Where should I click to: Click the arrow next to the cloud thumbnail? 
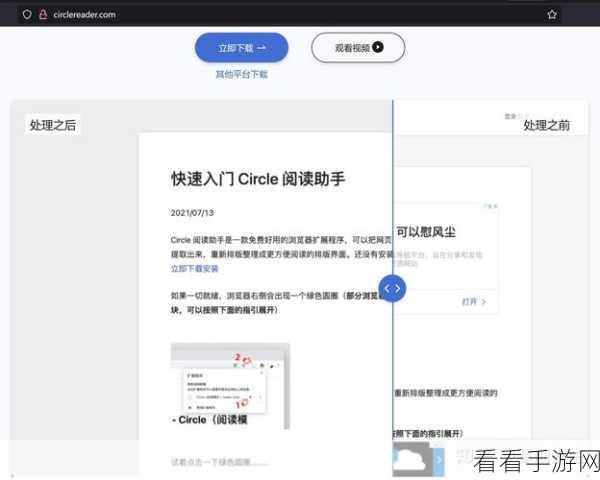439,459
